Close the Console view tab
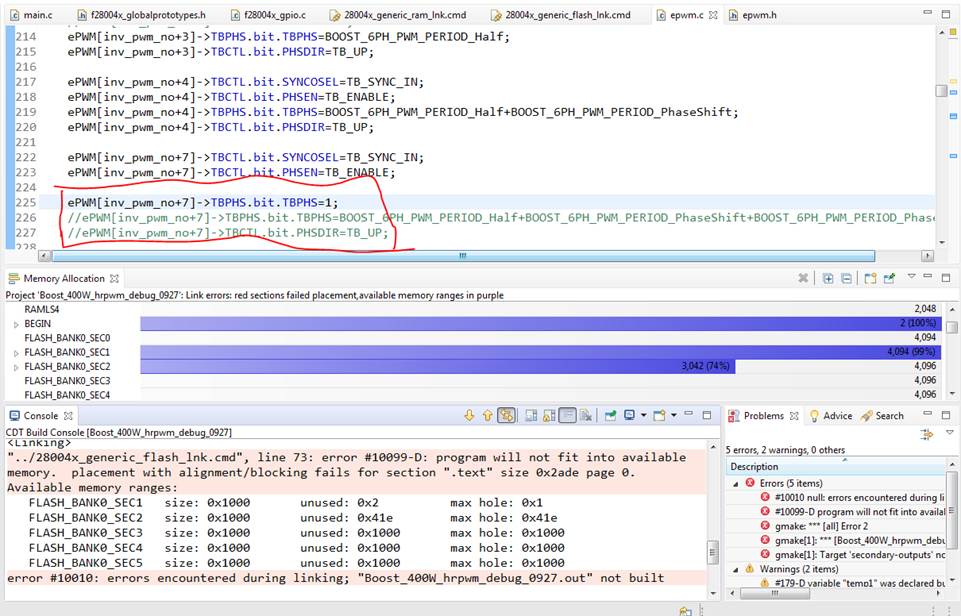This screenshot has width=961, height=616. click(68, 416)
